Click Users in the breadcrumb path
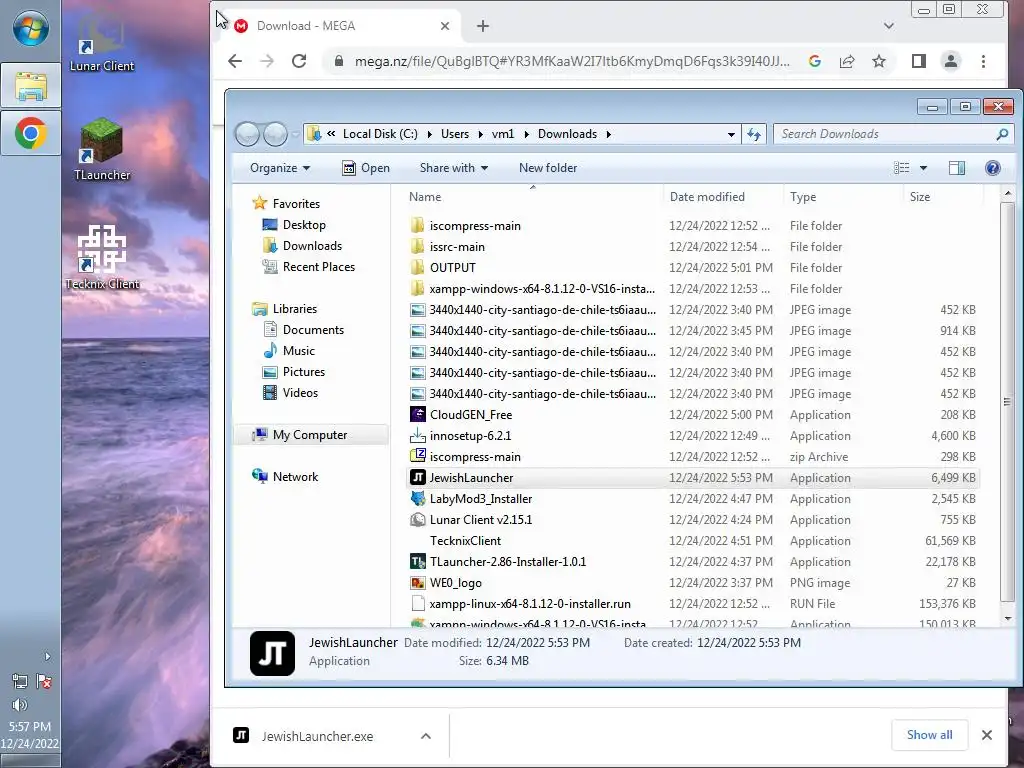The width and height of the screenshot is (1024, 768). point(455,134)
